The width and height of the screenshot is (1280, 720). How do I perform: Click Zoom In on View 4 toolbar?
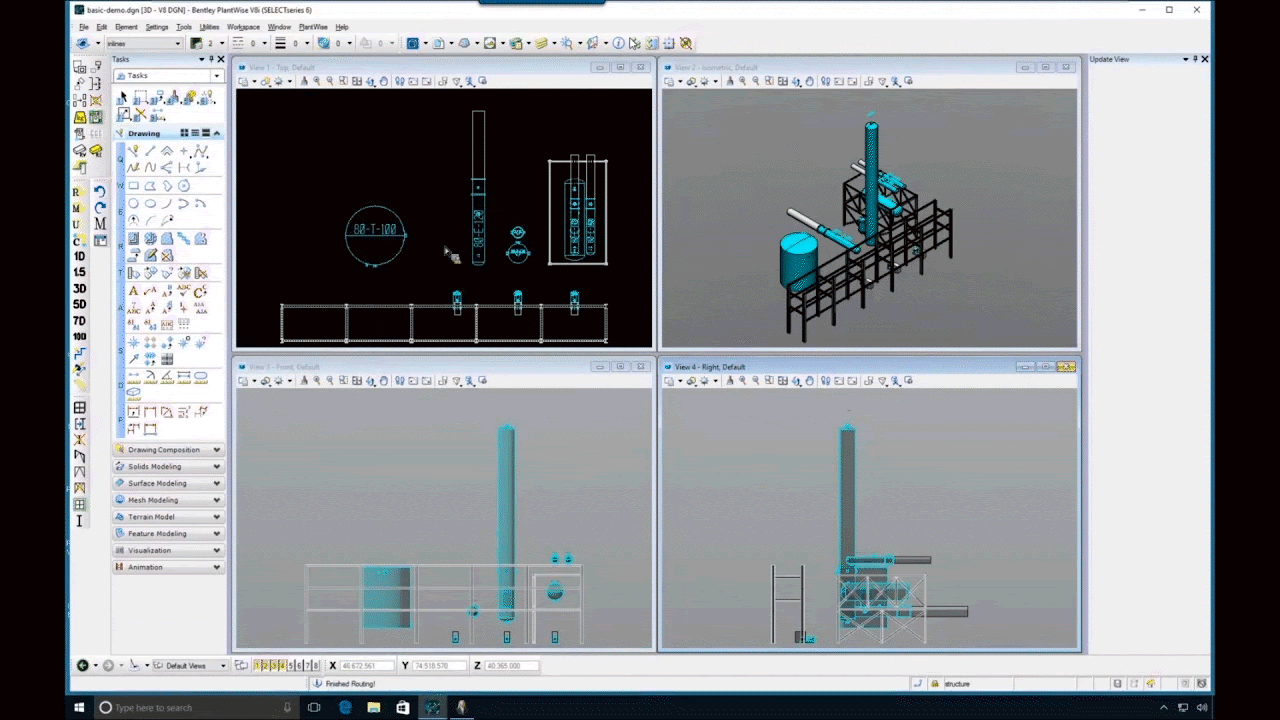coord(742,381)
